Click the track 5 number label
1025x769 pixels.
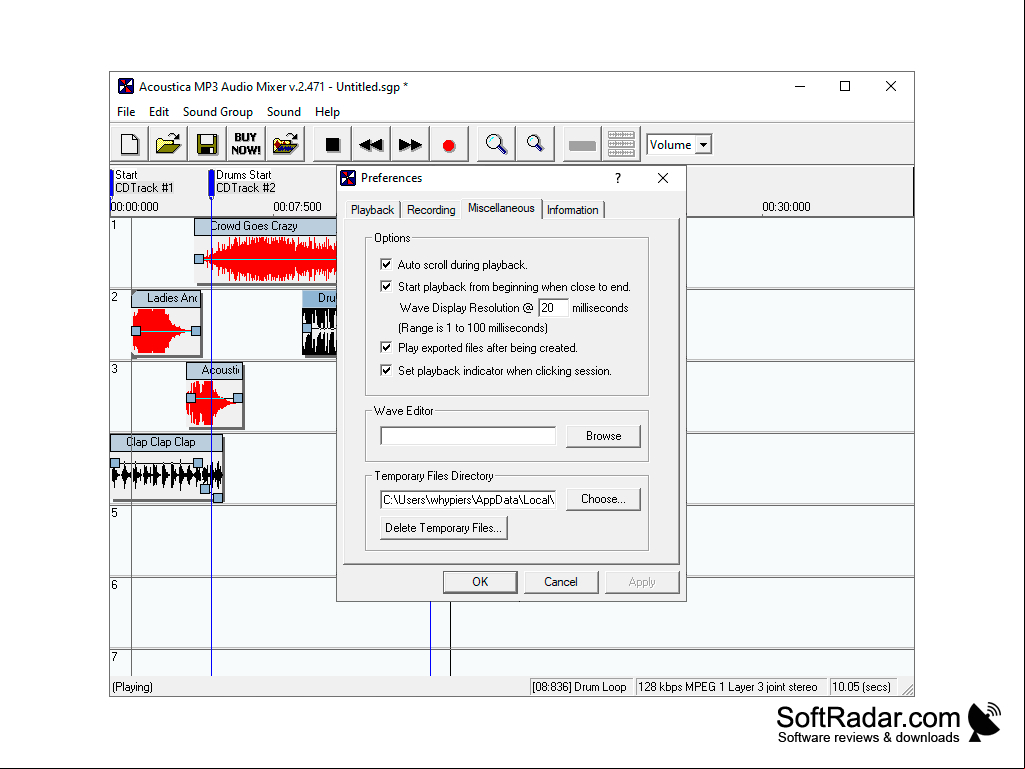click(x=114, y=513)
